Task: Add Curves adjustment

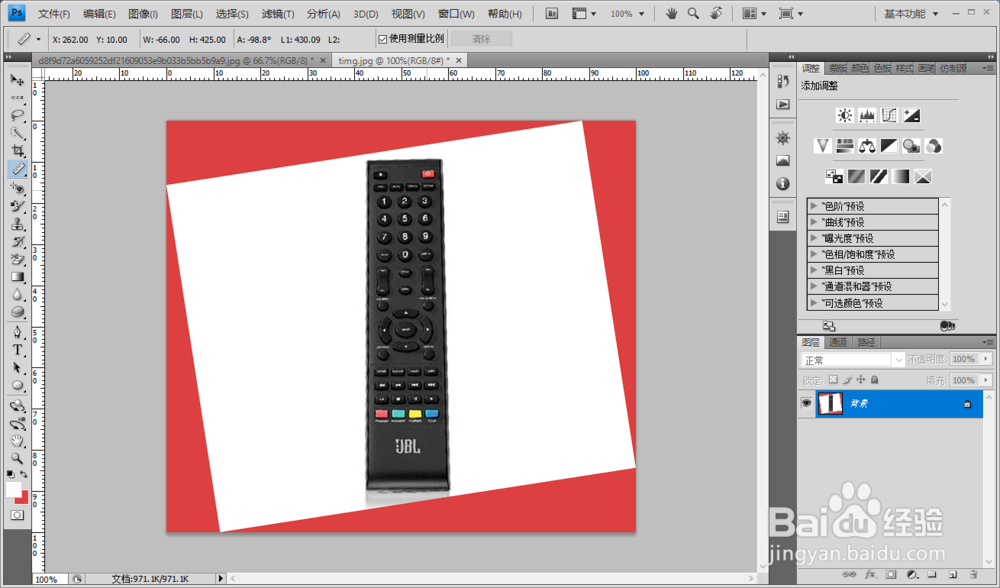Action: pyautogui.click(x=889, y=115)
